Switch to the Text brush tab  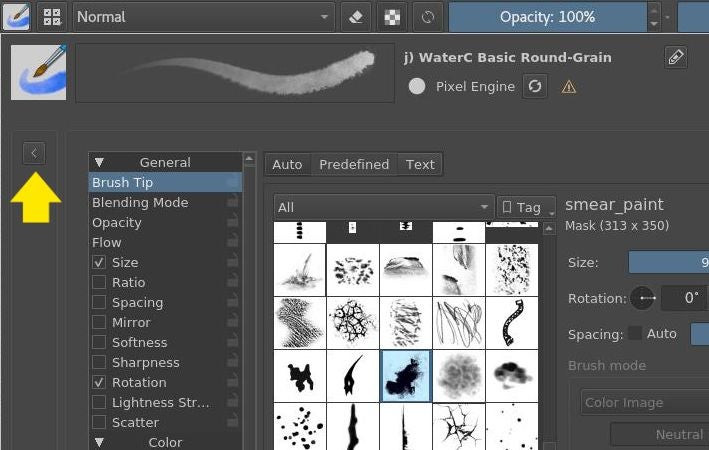[x=420, y=164]
